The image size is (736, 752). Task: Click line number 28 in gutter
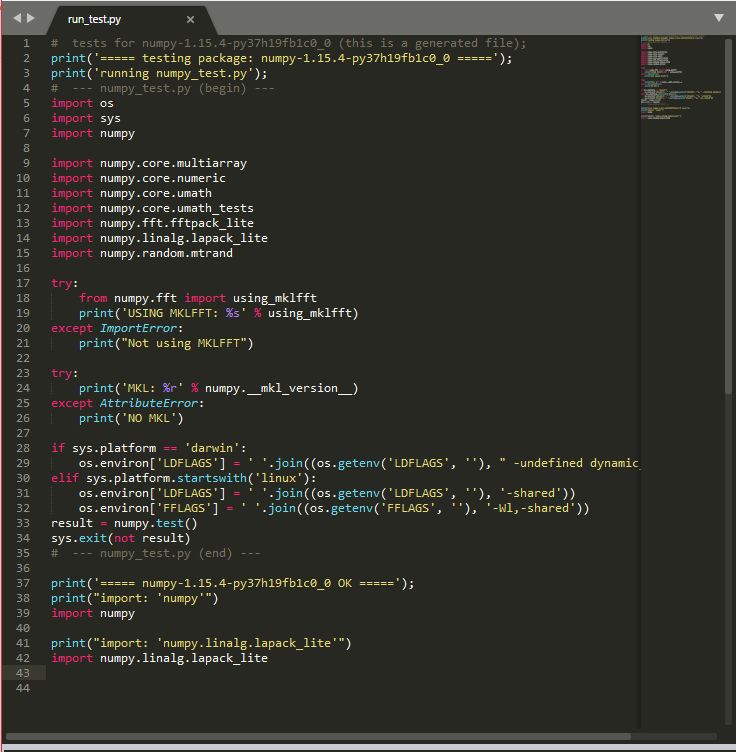(23, 448)
